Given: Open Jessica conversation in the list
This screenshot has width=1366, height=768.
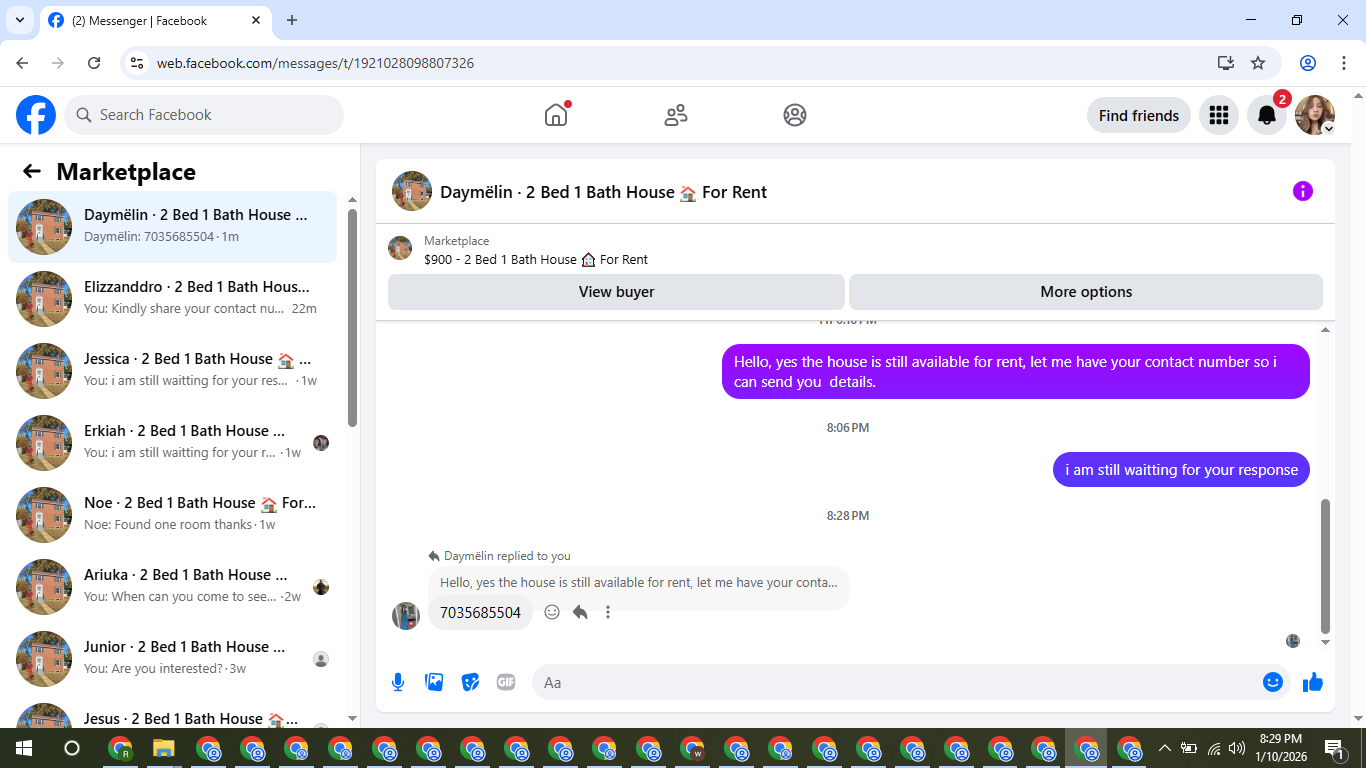Looking at the screenshot, I should coord(172,371).
